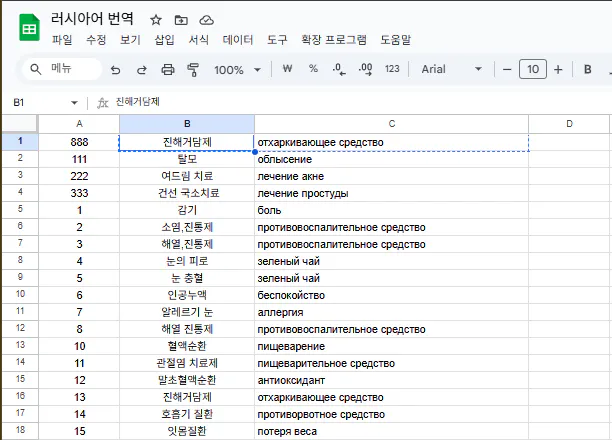
Task: Click the move to folder icon
Action: tap(181, 20)
